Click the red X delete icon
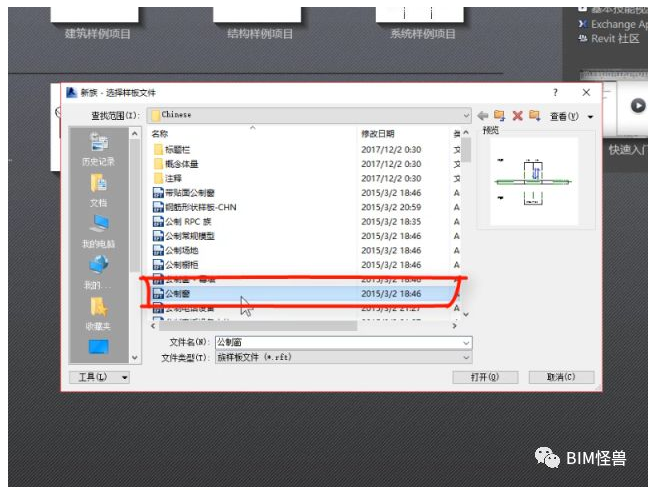Image resolution: width=659 pixels, height=494 pixels. point(517,116)
